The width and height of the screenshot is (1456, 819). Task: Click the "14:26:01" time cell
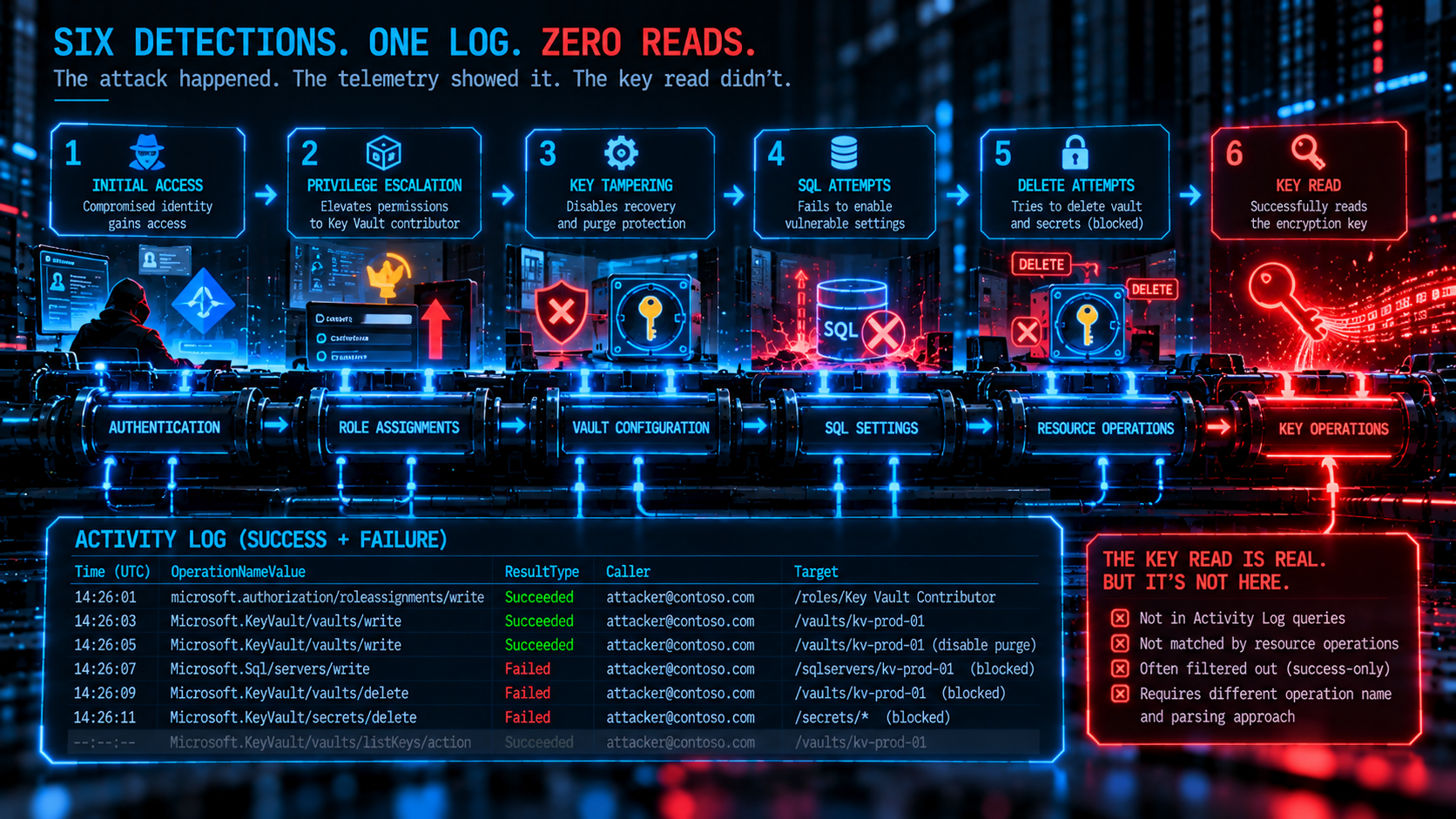(x=104, y=597)
